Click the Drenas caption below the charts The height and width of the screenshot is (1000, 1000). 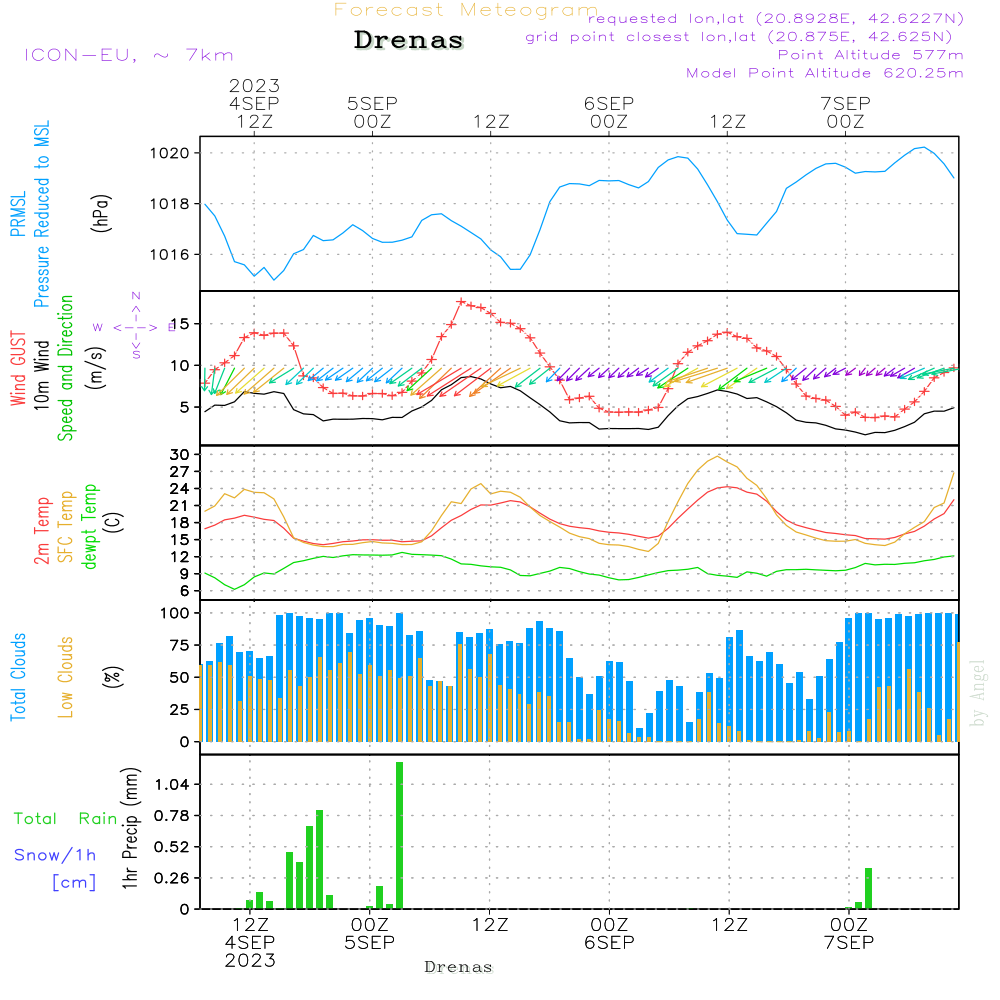pos(459,967)
